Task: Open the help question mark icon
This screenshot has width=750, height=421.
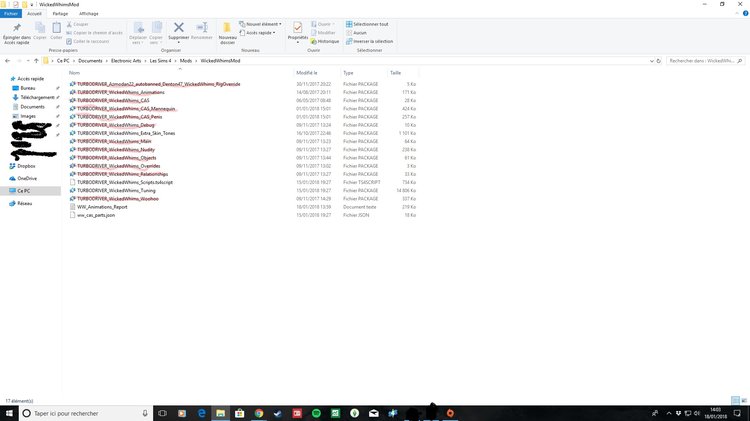Action: tap(745, 13)
